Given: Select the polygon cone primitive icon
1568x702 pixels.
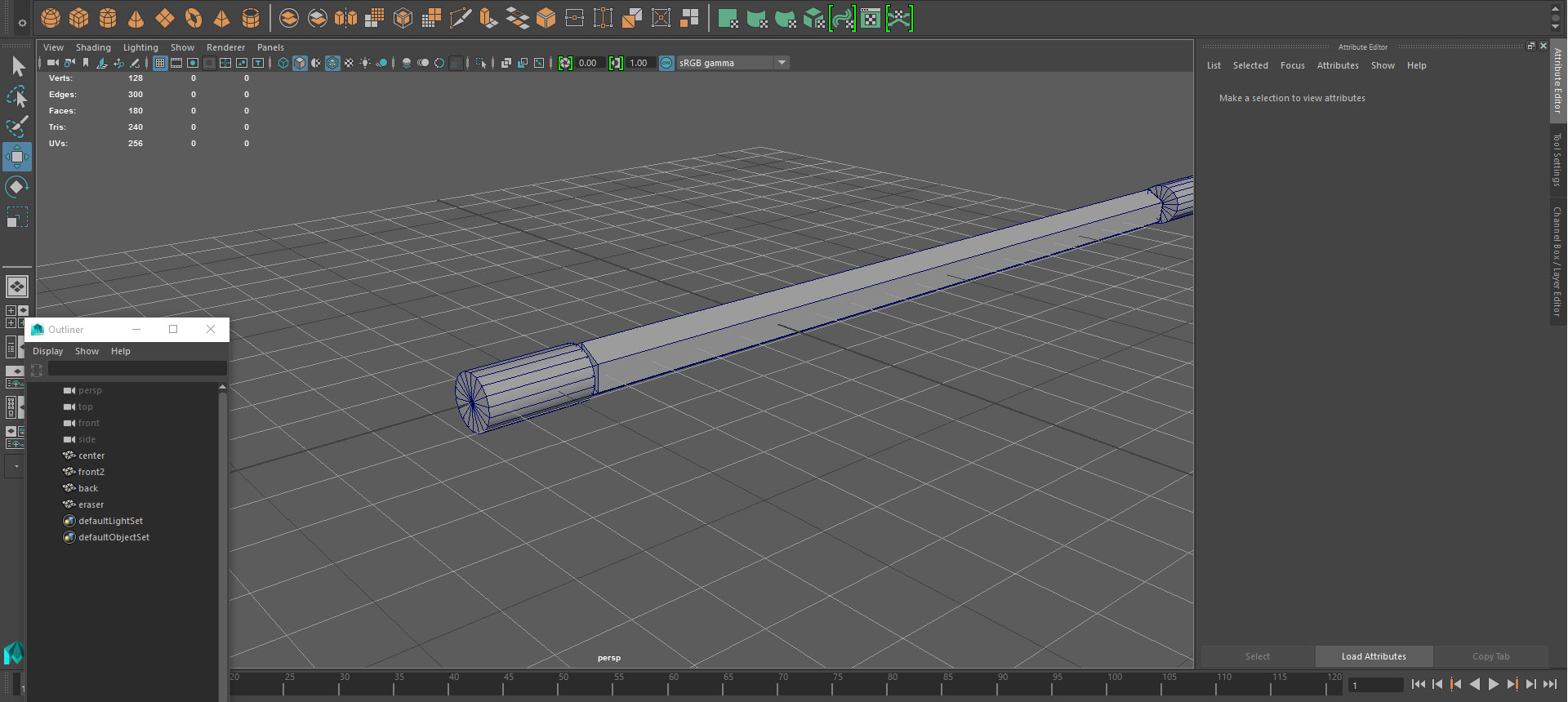Looking at the screenshot, I should (136, 18).
